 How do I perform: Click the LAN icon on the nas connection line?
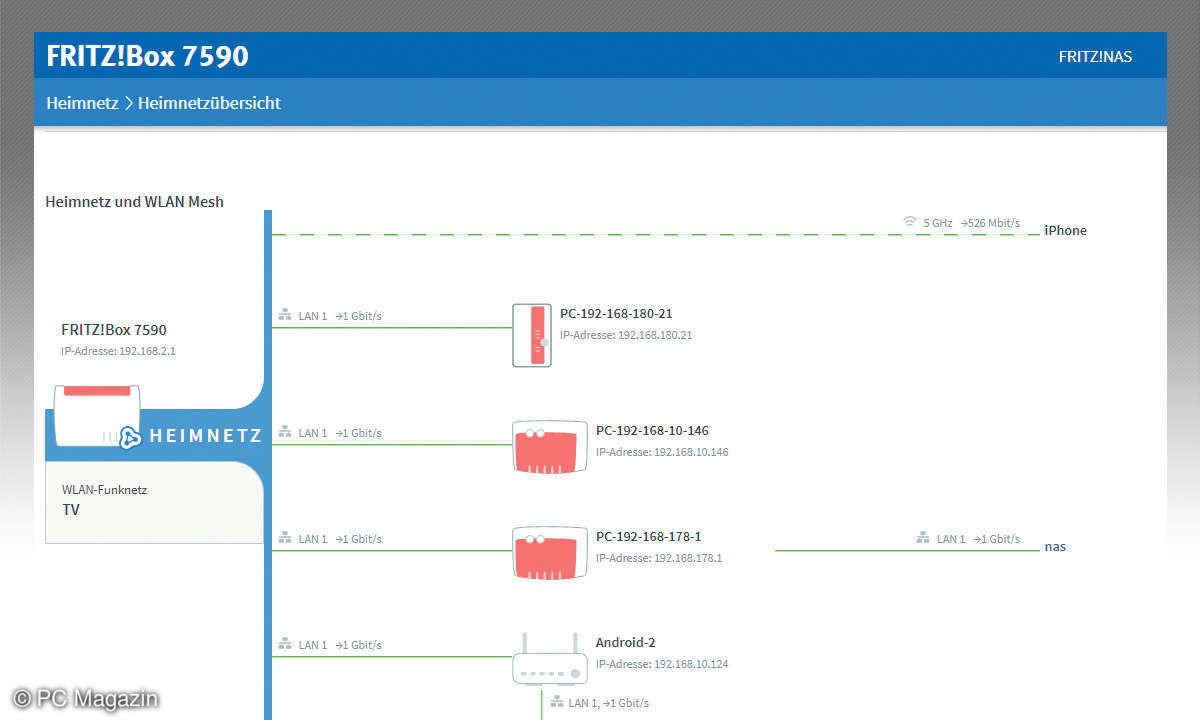coord(923,538)
